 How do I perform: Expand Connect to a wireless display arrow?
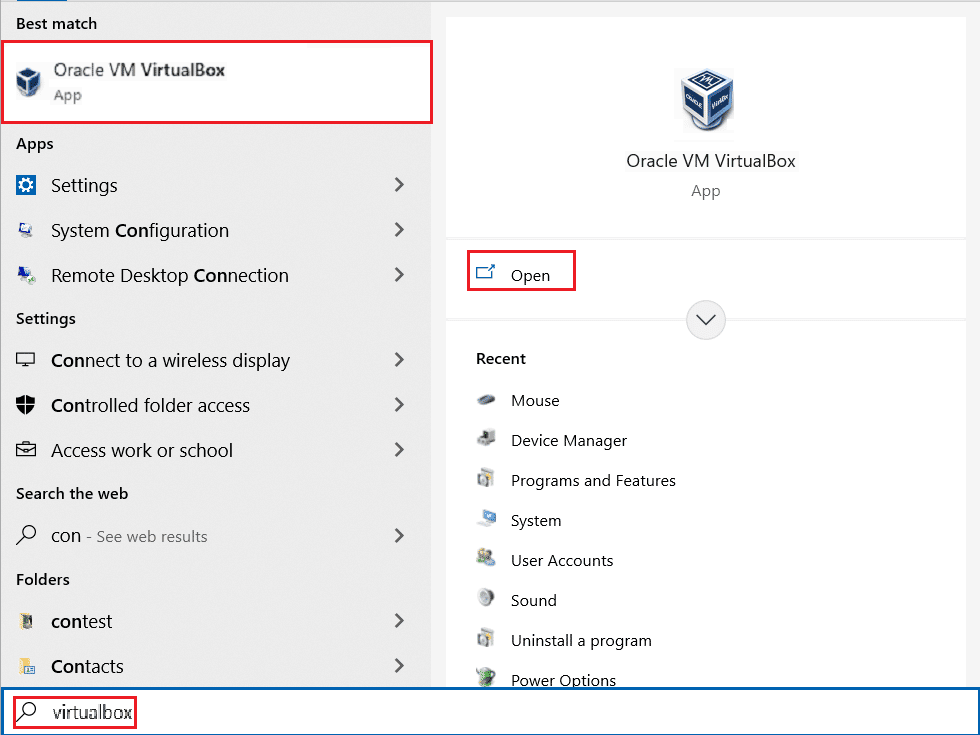[x=399, y=359]
